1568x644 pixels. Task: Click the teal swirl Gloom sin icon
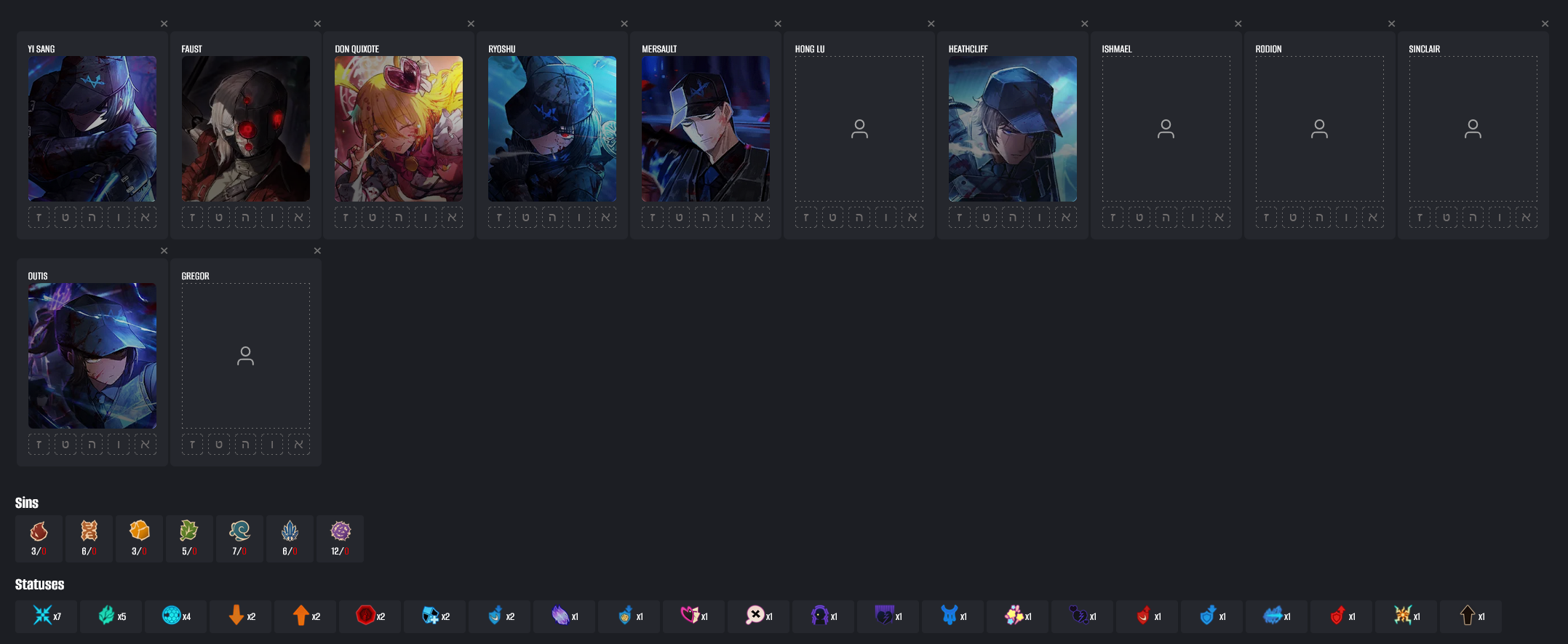(239, 531)
